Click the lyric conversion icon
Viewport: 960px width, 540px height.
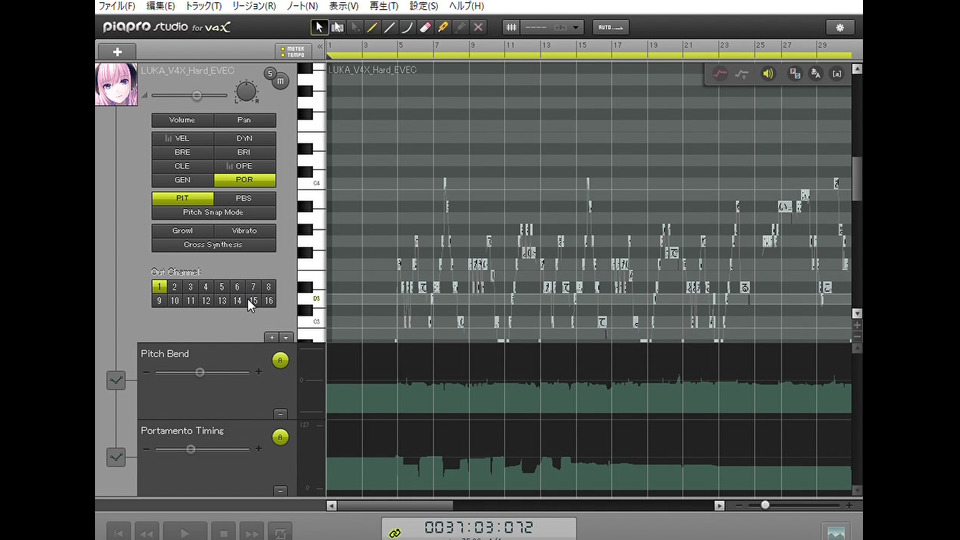point(816,74)
